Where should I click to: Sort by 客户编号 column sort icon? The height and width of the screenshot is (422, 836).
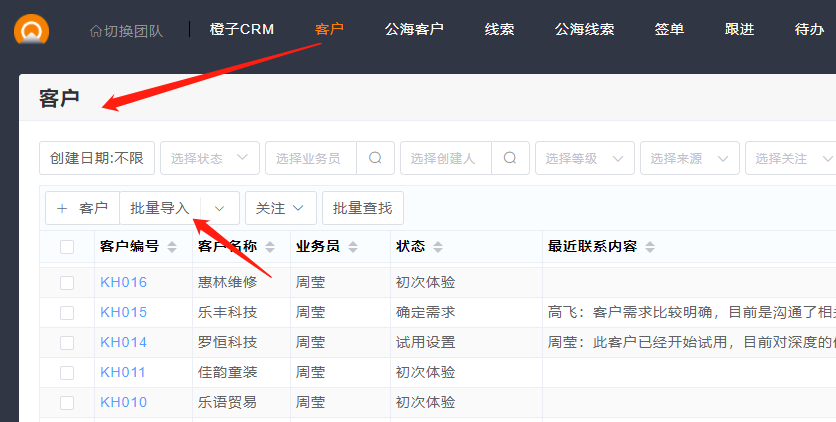172,247
